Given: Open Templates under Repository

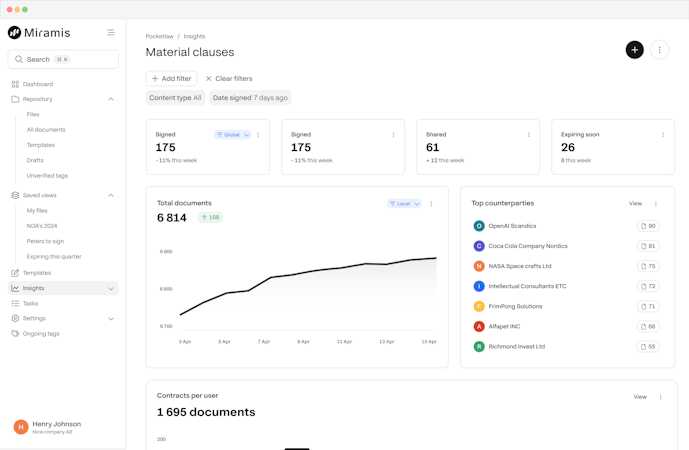Looking at the screenshot, I should pyautogui.click(x=40, y=145).
